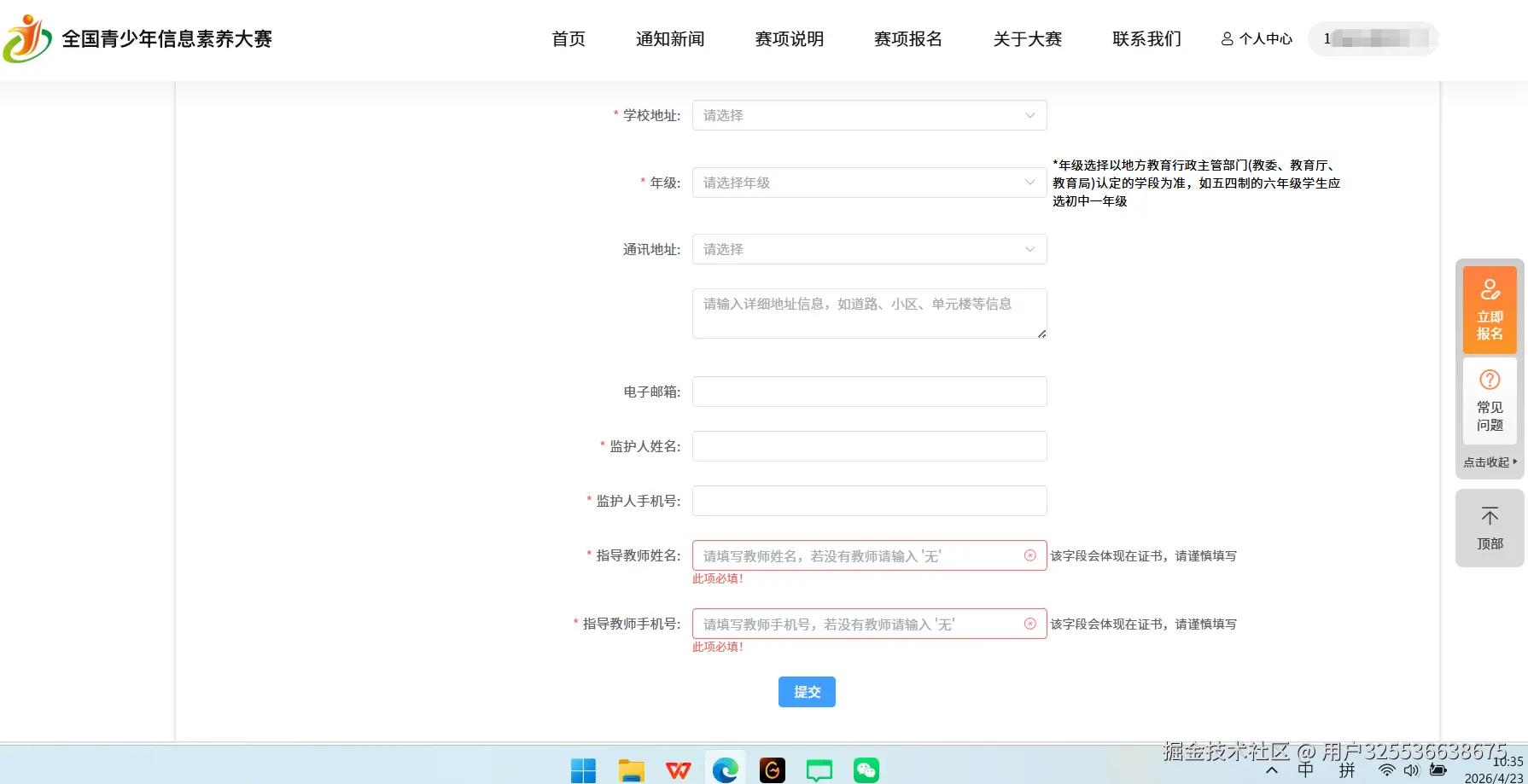Image resolution: width=1528 pixels, height=784 pixels.
Task: Expand the 通讯地址 region dropdown
Action: [x=869, y=249]
